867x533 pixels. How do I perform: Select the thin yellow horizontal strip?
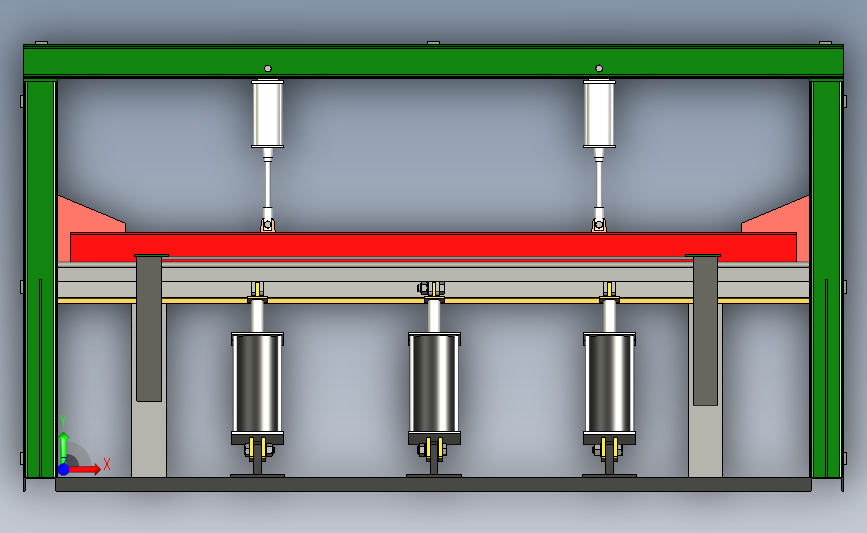pyautogui.click(x=434, y=301)
